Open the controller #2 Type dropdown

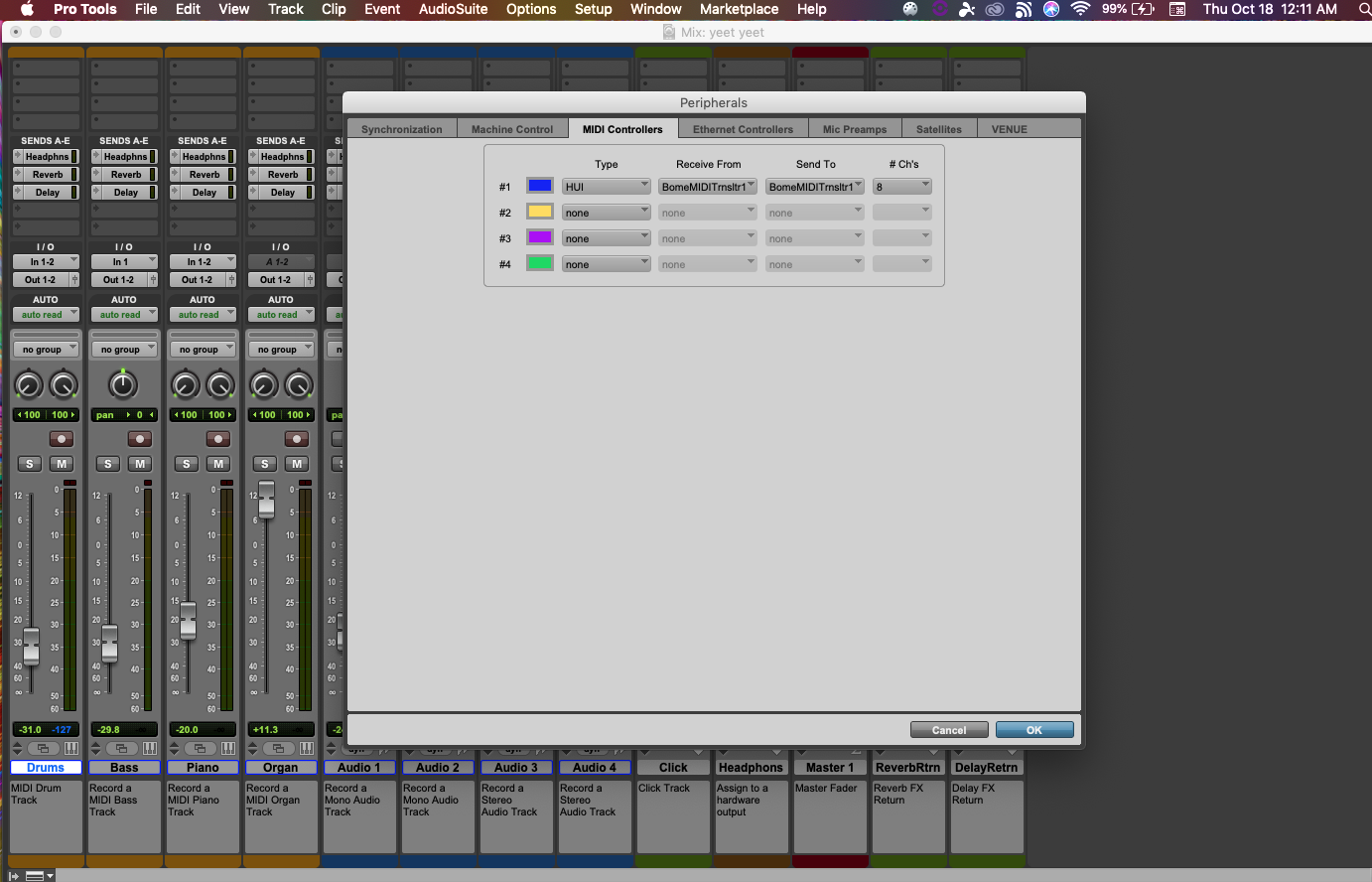(606, 212)
